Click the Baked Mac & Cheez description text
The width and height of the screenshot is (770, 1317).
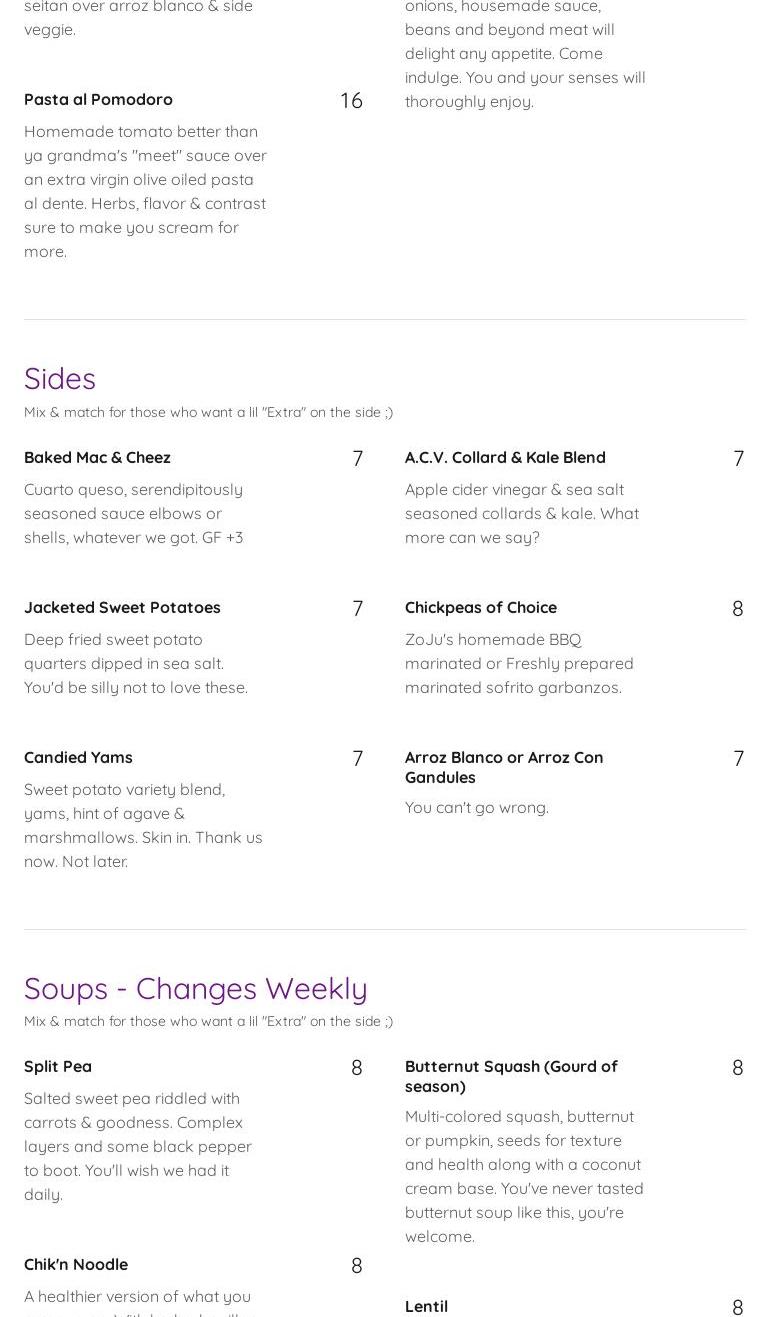134,513
